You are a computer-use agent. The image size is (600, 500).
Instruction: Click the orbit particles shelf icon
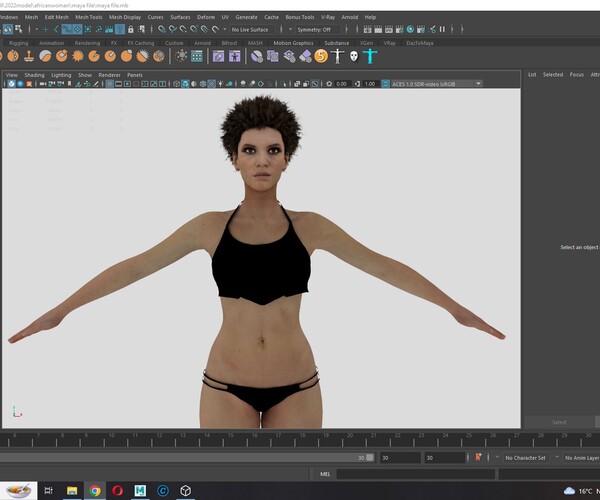tap(181, 56)
